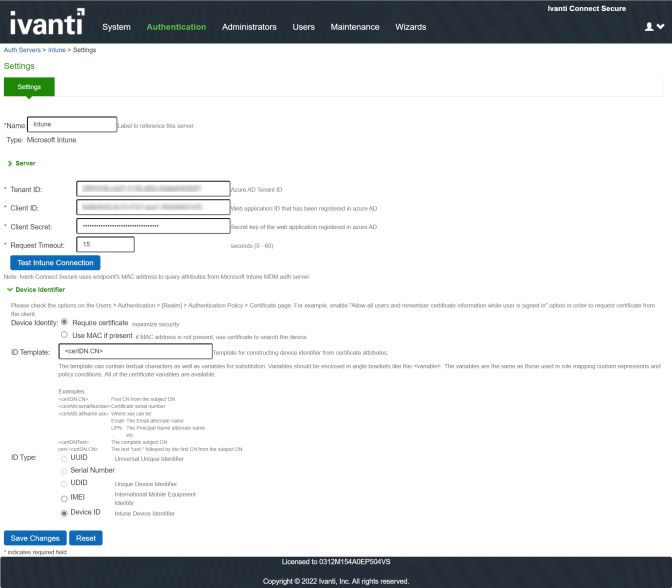This screenshot has height=588, width=672.
Task: Click the copyright 2022 Ivanti footer text
Action: 336,582
